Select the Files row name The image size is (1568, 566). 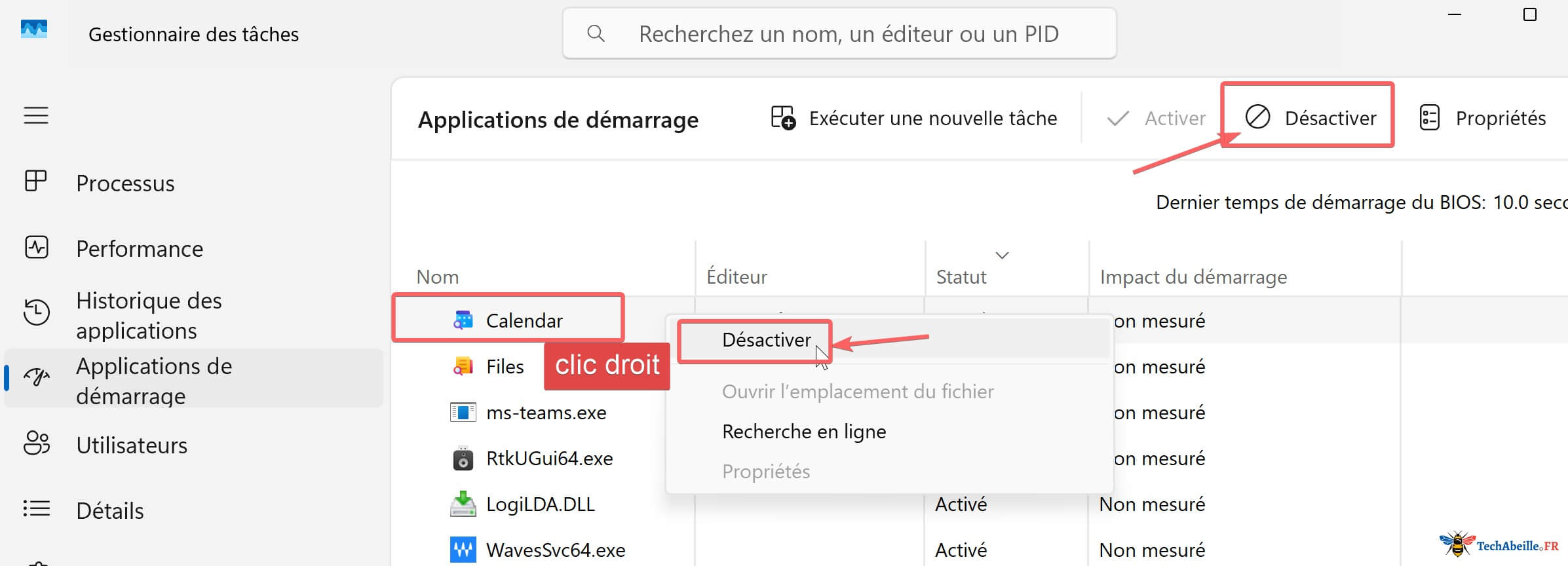[505, 367]
